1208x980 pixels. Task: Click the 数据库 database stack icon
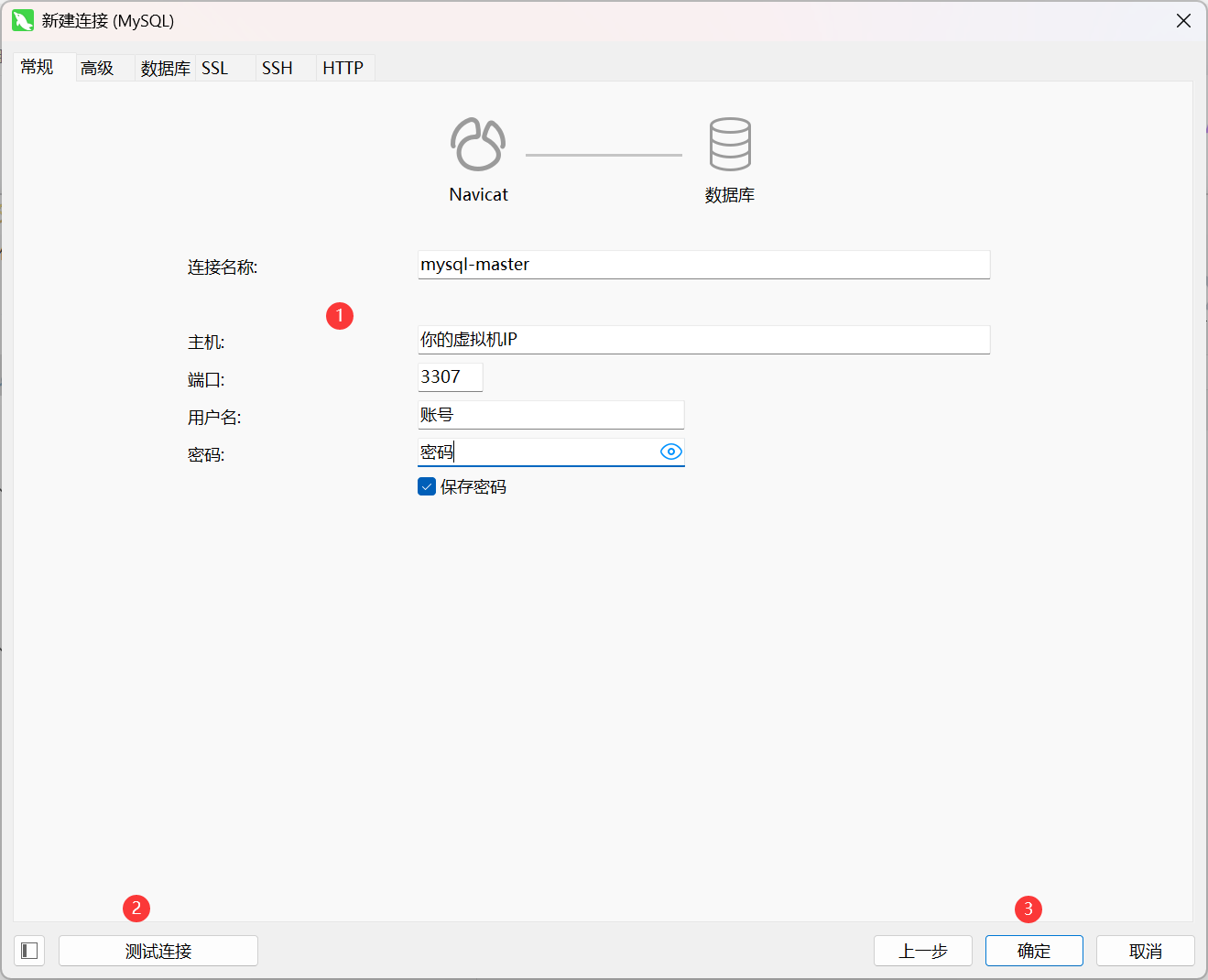(730, 143)
